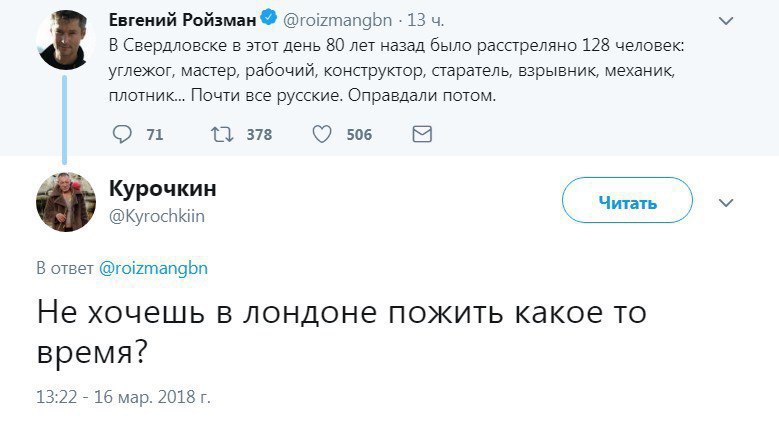Click the blue verified badge
The width and height of the screenshot is (779, 424).
pos(268,17)
